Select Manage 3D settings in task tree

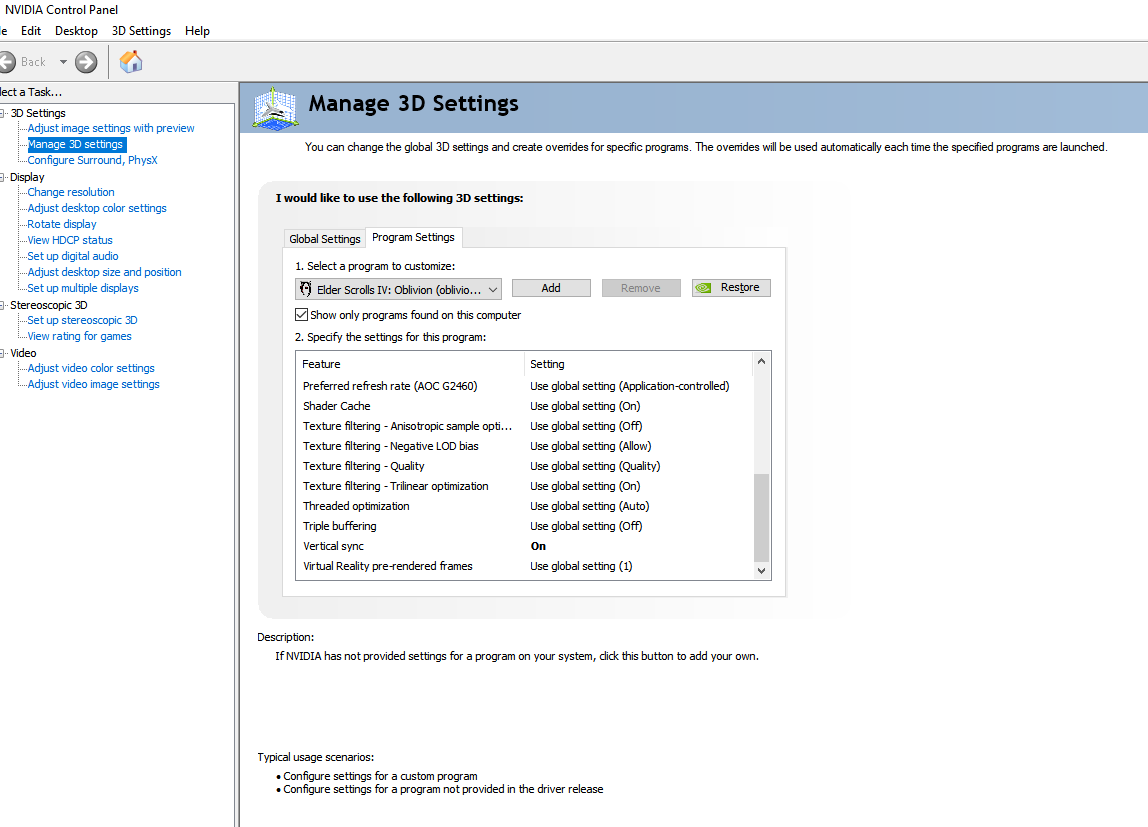pyautogui.click(x=75, y=144)
